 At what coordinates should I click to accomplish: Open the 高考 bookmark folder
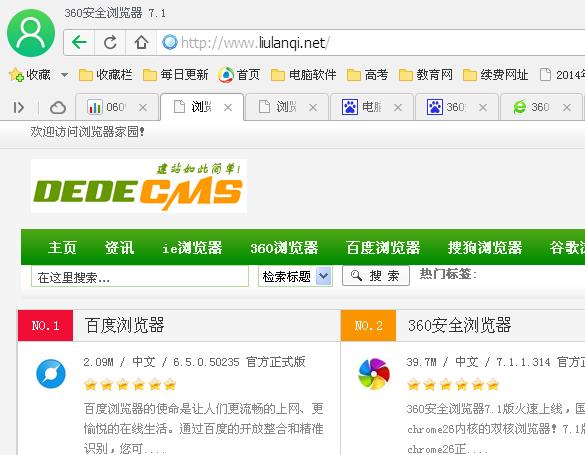367,75
